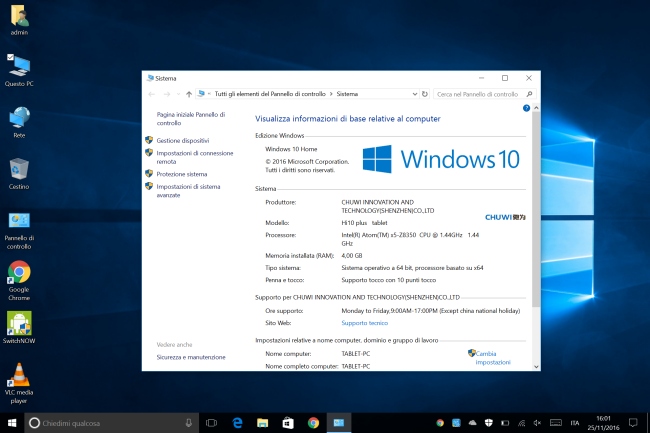
Task: Open Windows Defender shield tray icon
Action: [489, 423]
